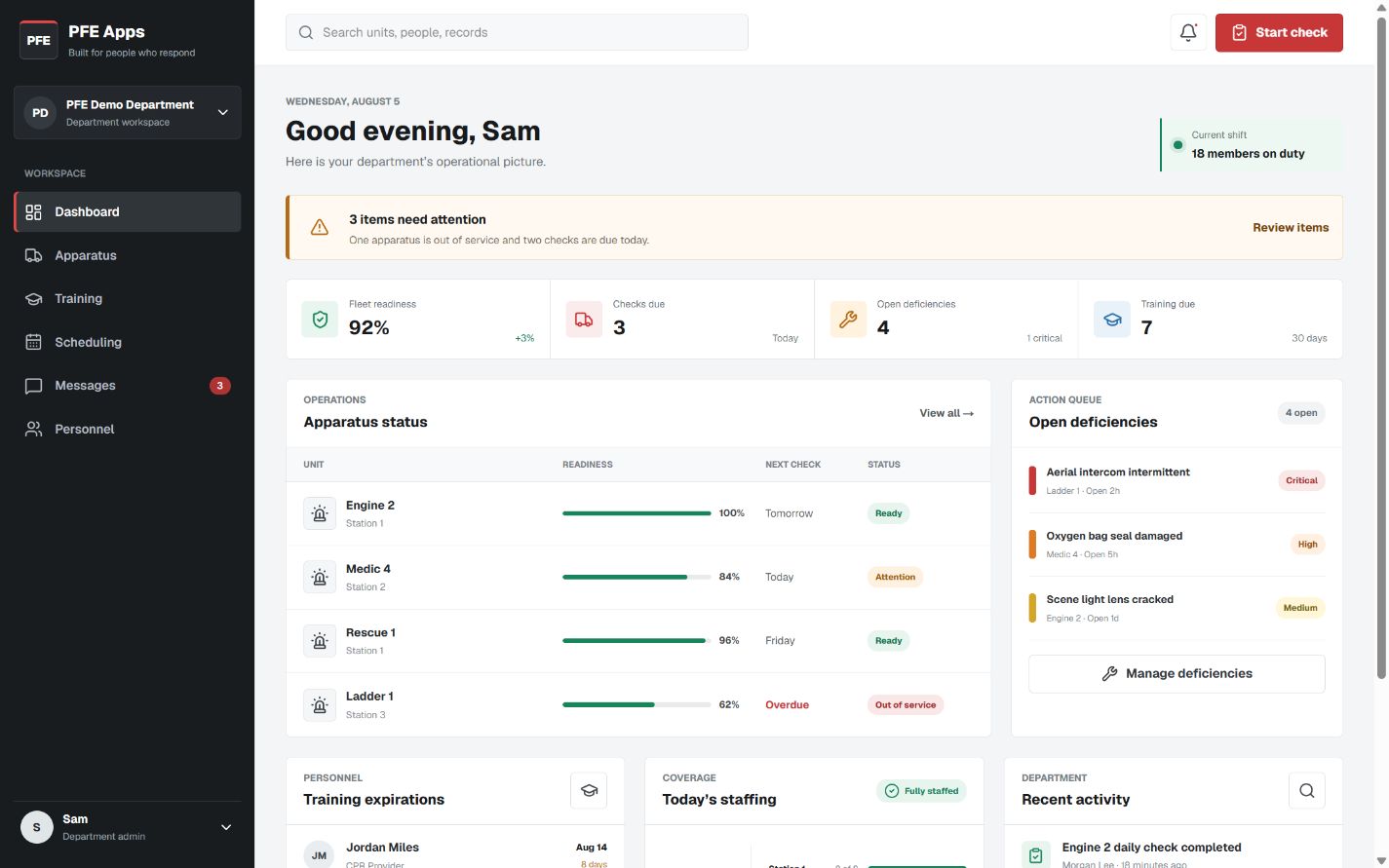Open Scene light lens cracked deficiency
This screenshot has width=1389, height=868.
pos(1177,608)
